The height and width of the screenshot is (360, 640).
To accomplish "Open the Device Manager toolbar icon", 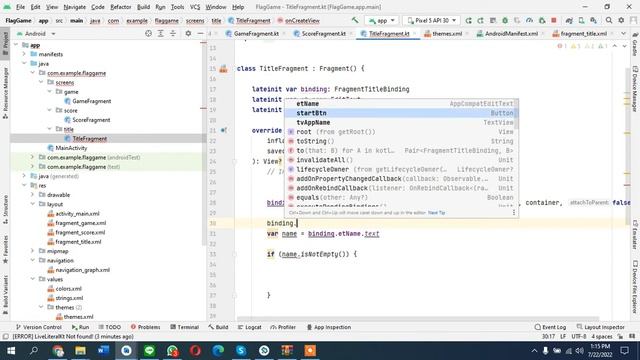I will [x=581, y=20].
